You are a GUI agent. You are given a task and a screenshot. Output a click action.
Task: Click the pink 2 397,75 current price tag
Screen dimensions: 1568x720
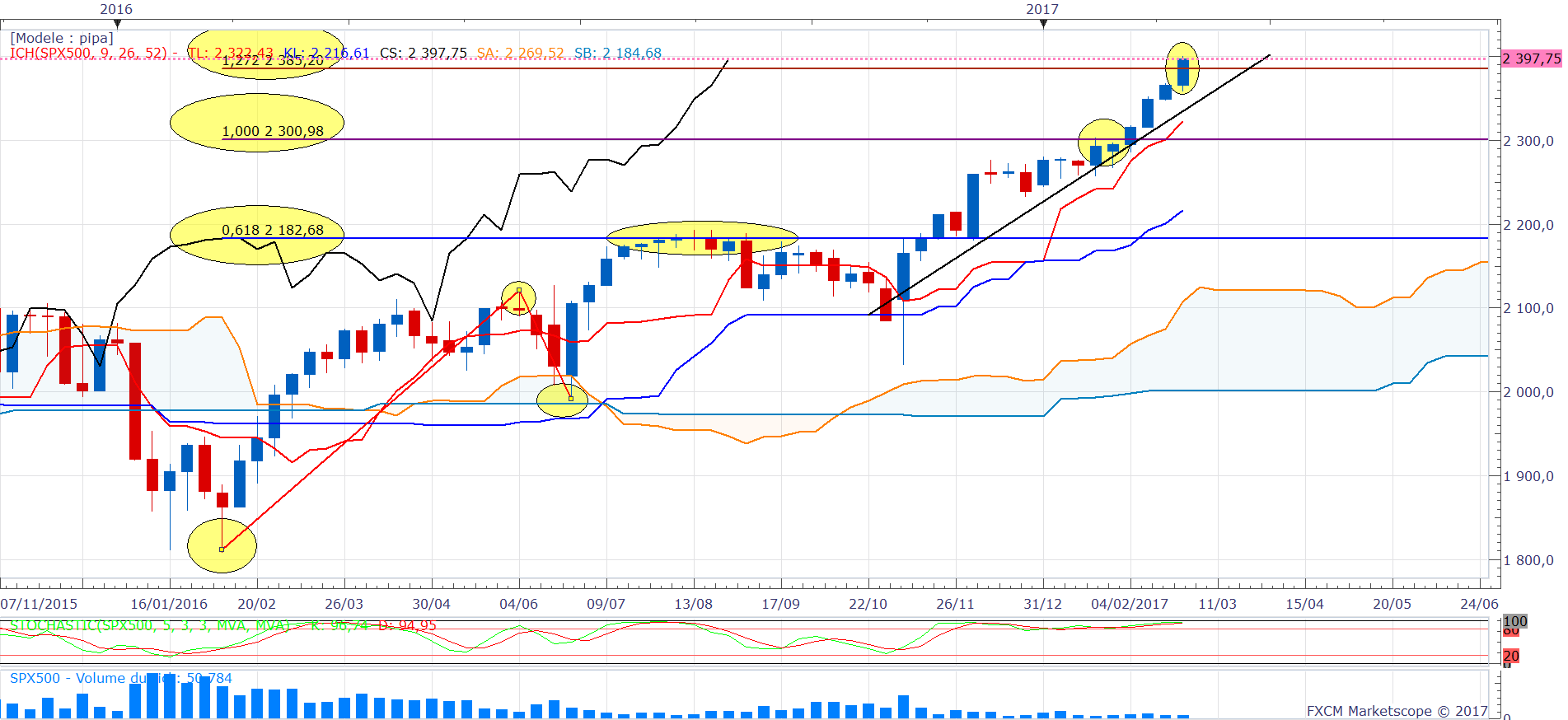coord(1531,58)
